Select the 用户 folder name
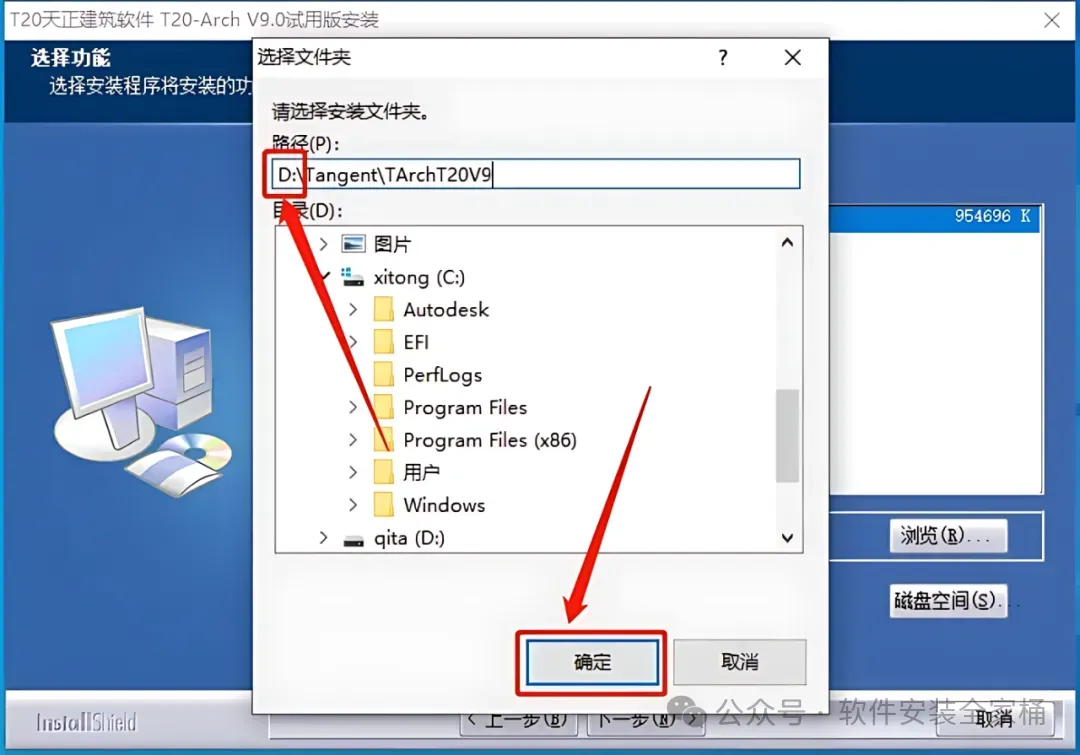Viewport: 1080px width, 755px height. pyautogui.click(x=422, y=472)
